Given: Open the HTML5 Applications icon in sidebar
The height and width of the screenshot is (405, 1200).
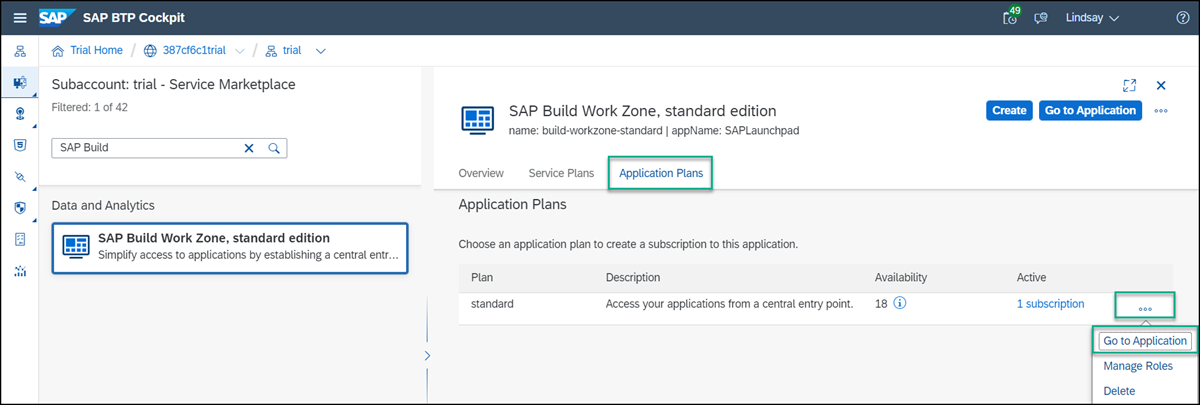Looking at the screenshot, I should point(20,145).
